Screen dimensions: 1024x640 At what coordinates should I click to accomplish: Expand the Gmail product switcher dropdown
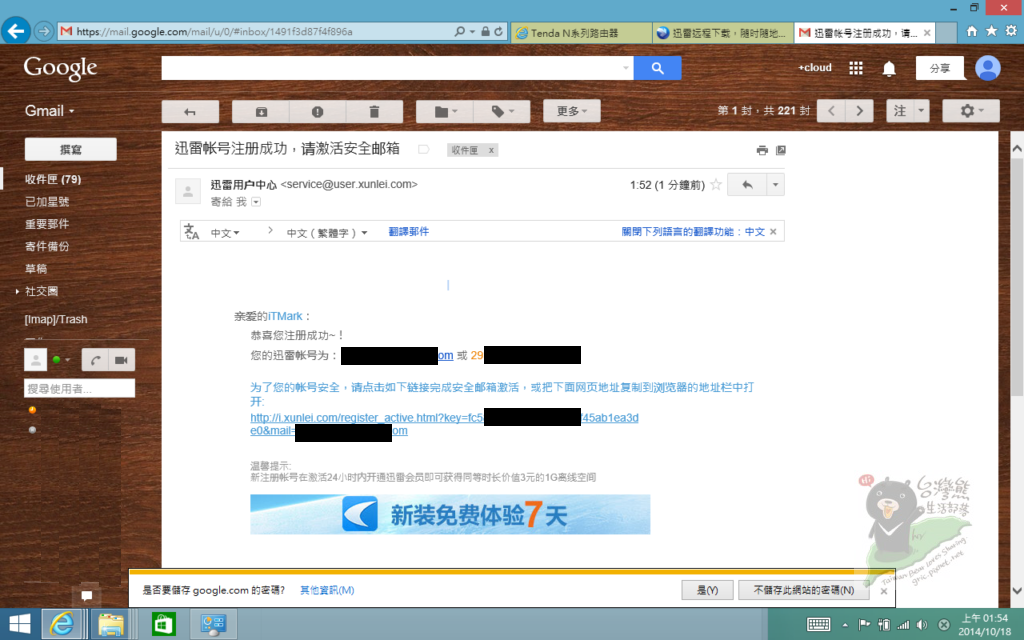click(x=50, y=111)
